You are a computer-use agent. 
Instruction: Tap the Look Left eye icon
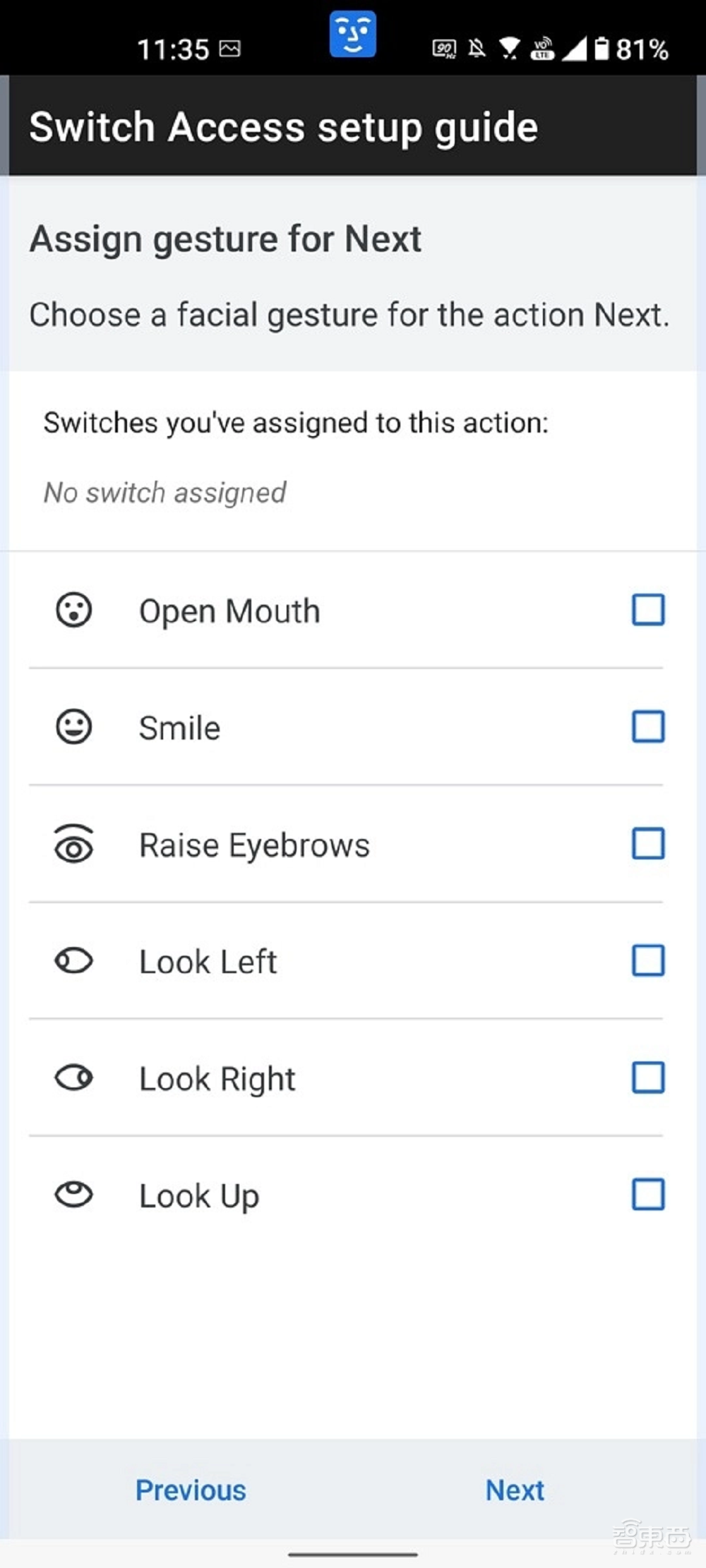click(x=74, y=961)
